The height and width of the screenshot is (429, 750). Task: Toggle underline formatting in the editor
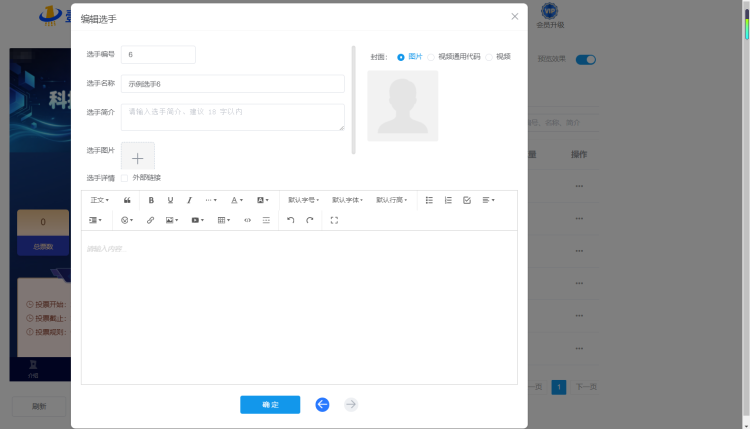[170, 200]
